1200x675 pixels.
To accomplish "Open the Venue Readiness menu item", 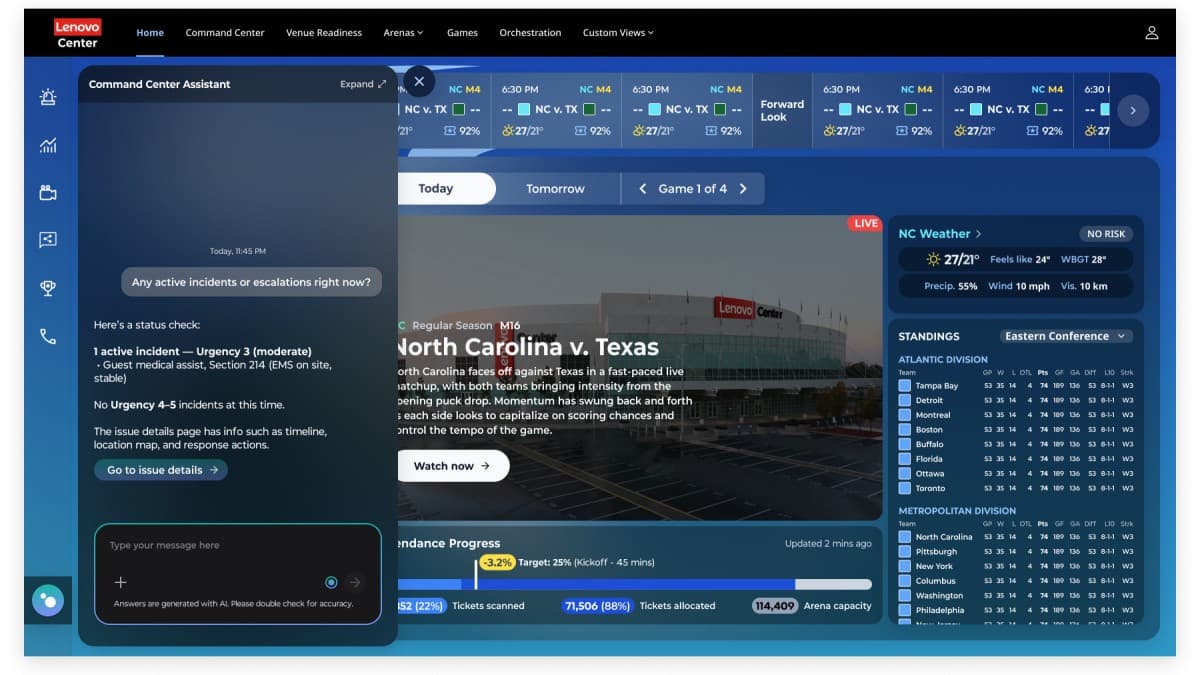I will tap(324, 33).
